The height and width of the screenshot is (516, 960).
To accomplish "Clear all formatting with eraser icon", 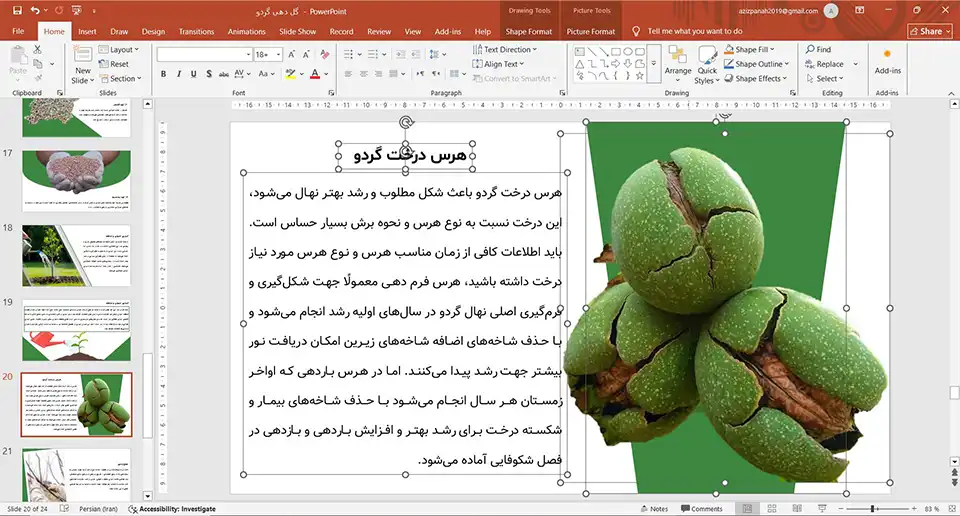I will pyautogui.click(x=324, y=54).
